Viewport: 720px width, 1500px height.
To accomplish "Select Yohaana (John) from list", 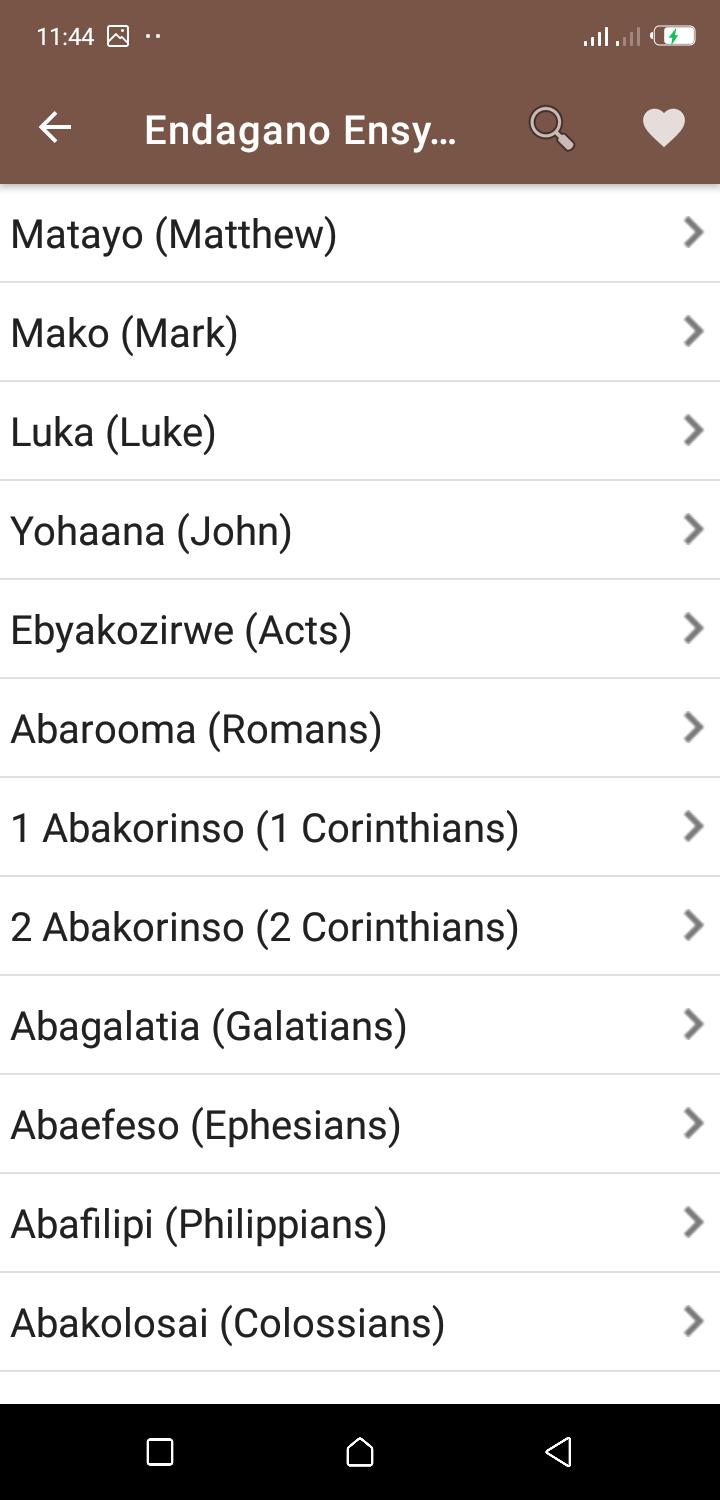I will point(360,530).
